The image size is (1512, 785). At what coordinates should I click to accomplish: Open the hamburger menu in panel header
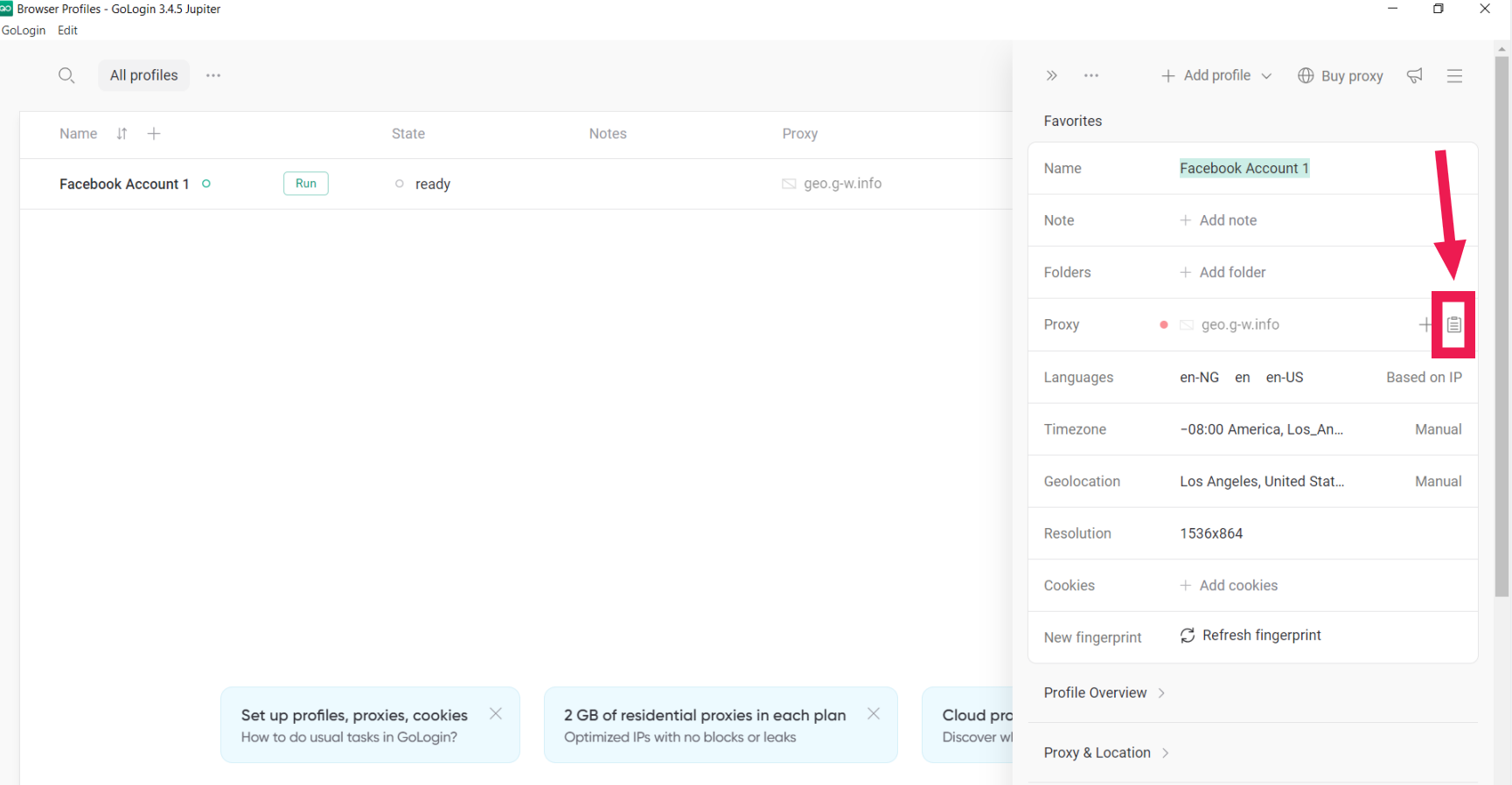pyautogui.click(x=1455, y=76)
